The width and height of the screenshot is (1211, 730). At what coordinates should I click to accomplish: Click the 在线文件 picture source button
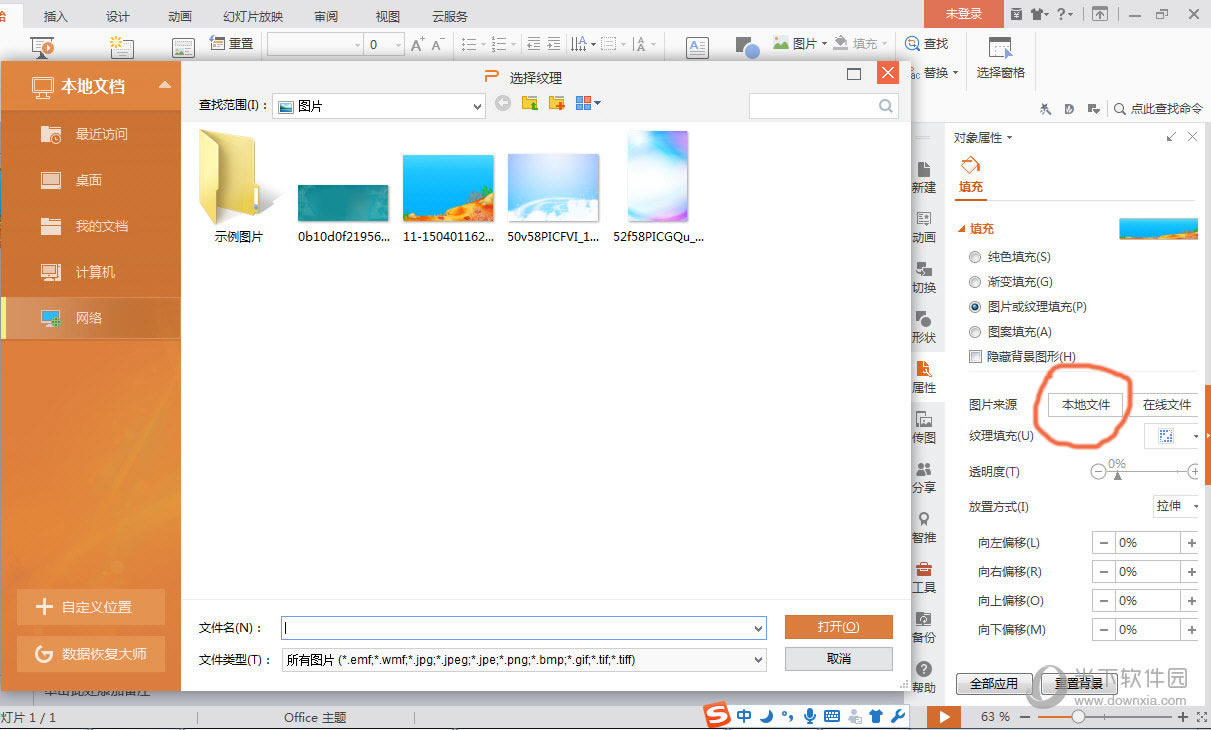pyautogui.click(x=1166, y=405)
